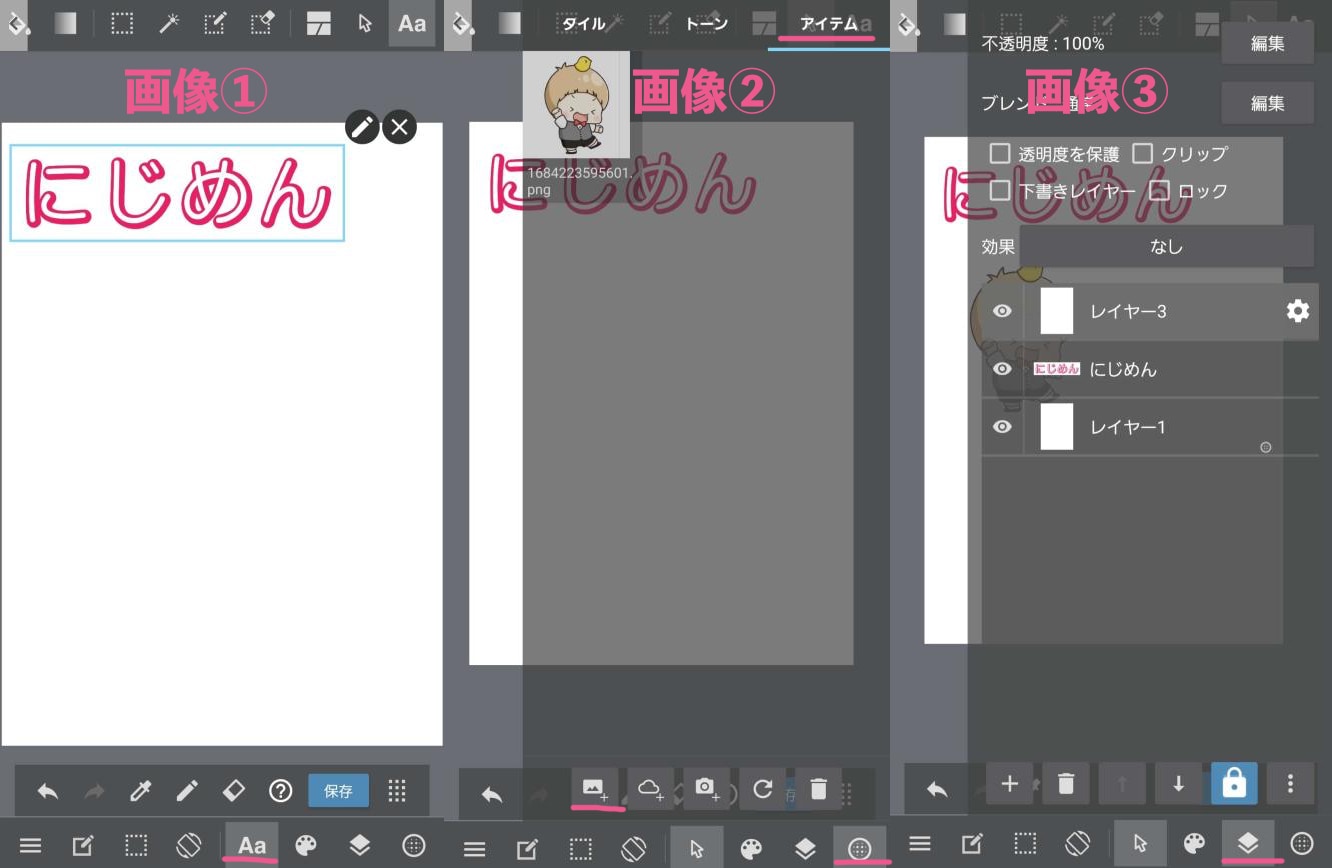The width and height of the screenshot is (1332, 868).
Task: Switch to the タイル tab in image ②
Action: [583, 23]
